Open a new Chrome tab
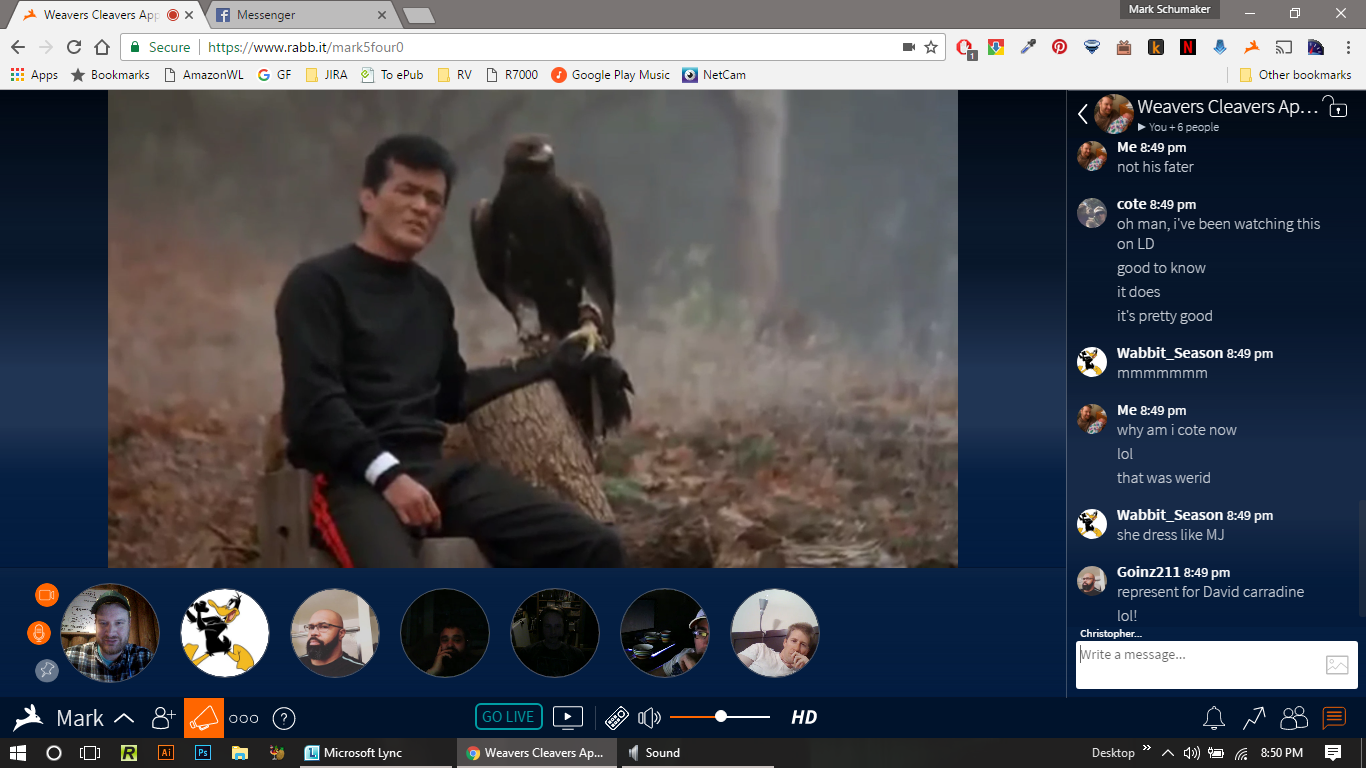This screenshot has width=1366, height=768. coord(418,16)
